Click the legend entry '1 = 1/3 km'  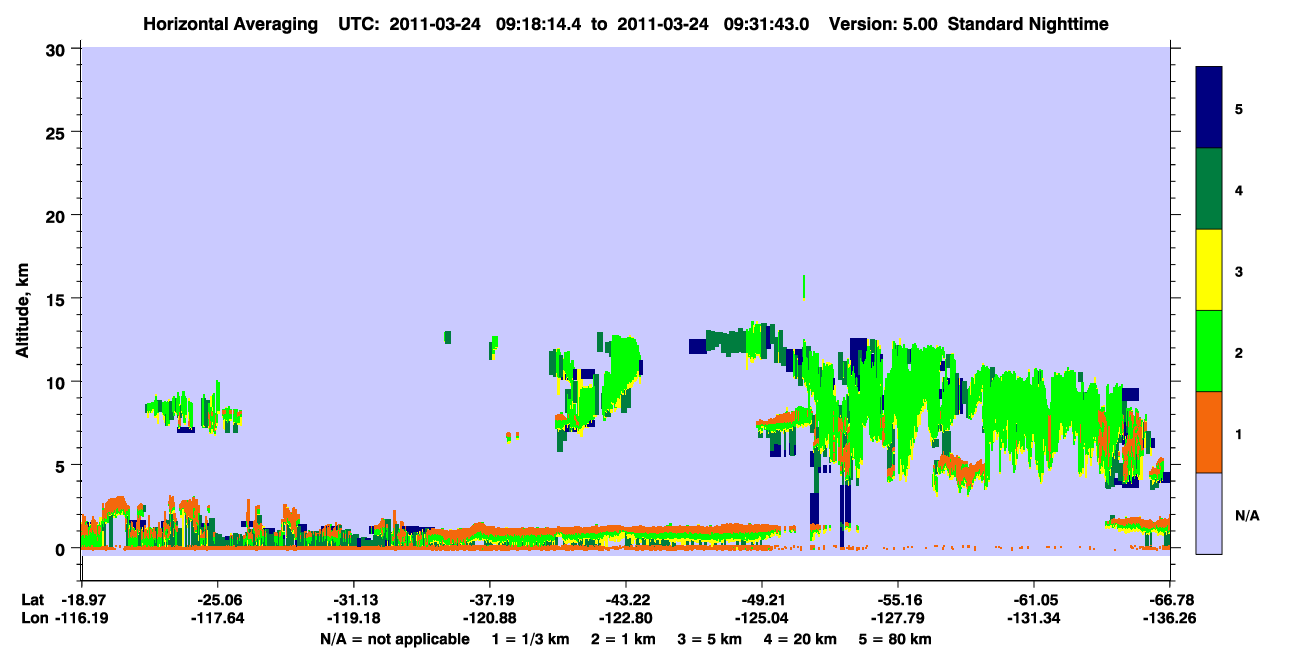(531, 639)
